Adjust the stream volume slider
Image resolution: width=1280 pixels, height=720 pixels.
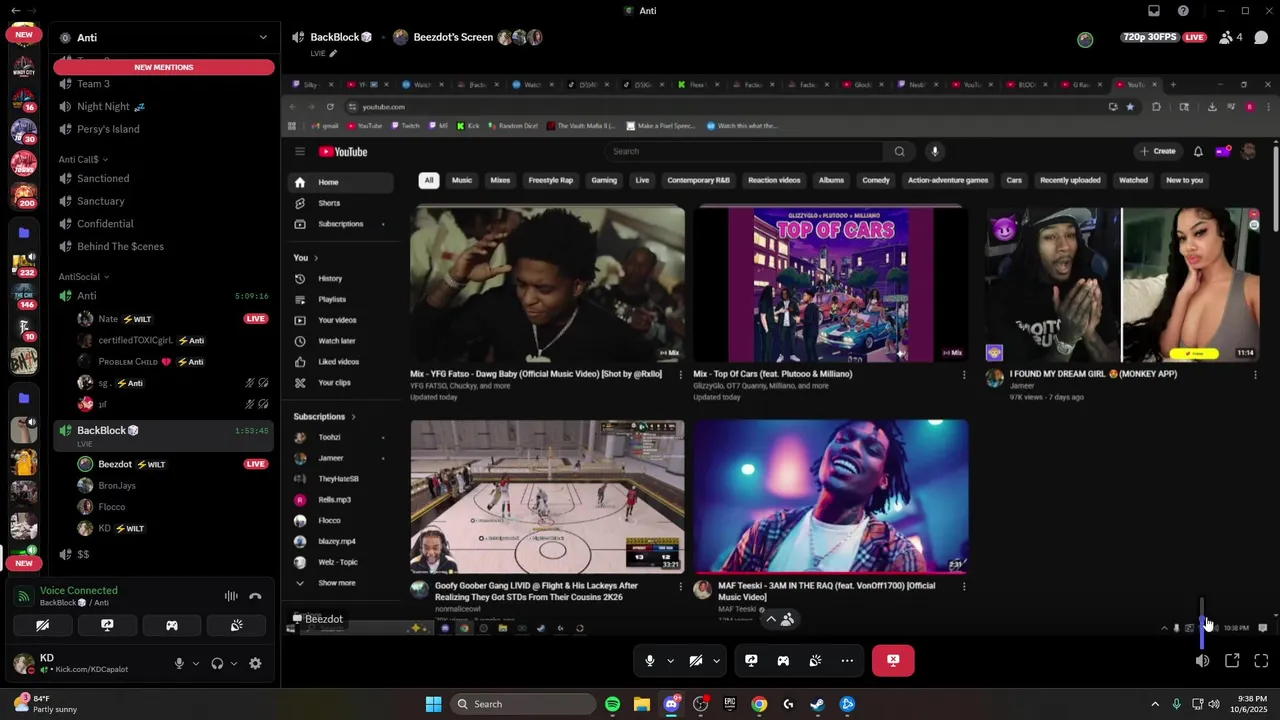click(1202, 622)
